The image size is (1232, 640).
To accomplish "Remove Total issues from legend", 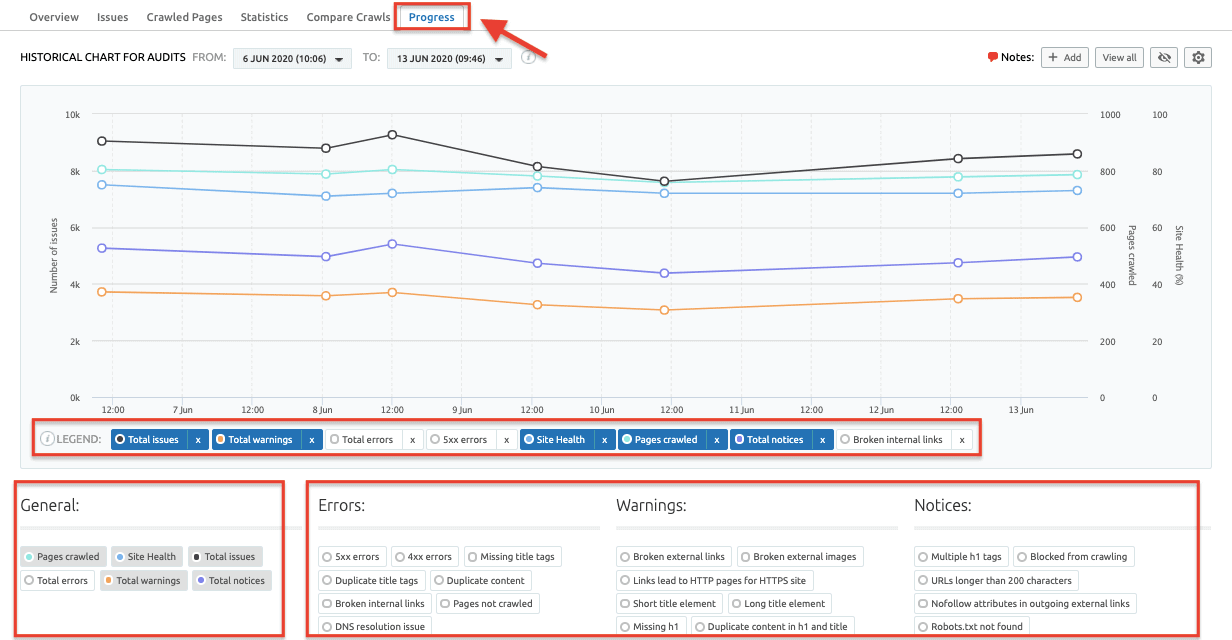I will [x=198, y=440].
